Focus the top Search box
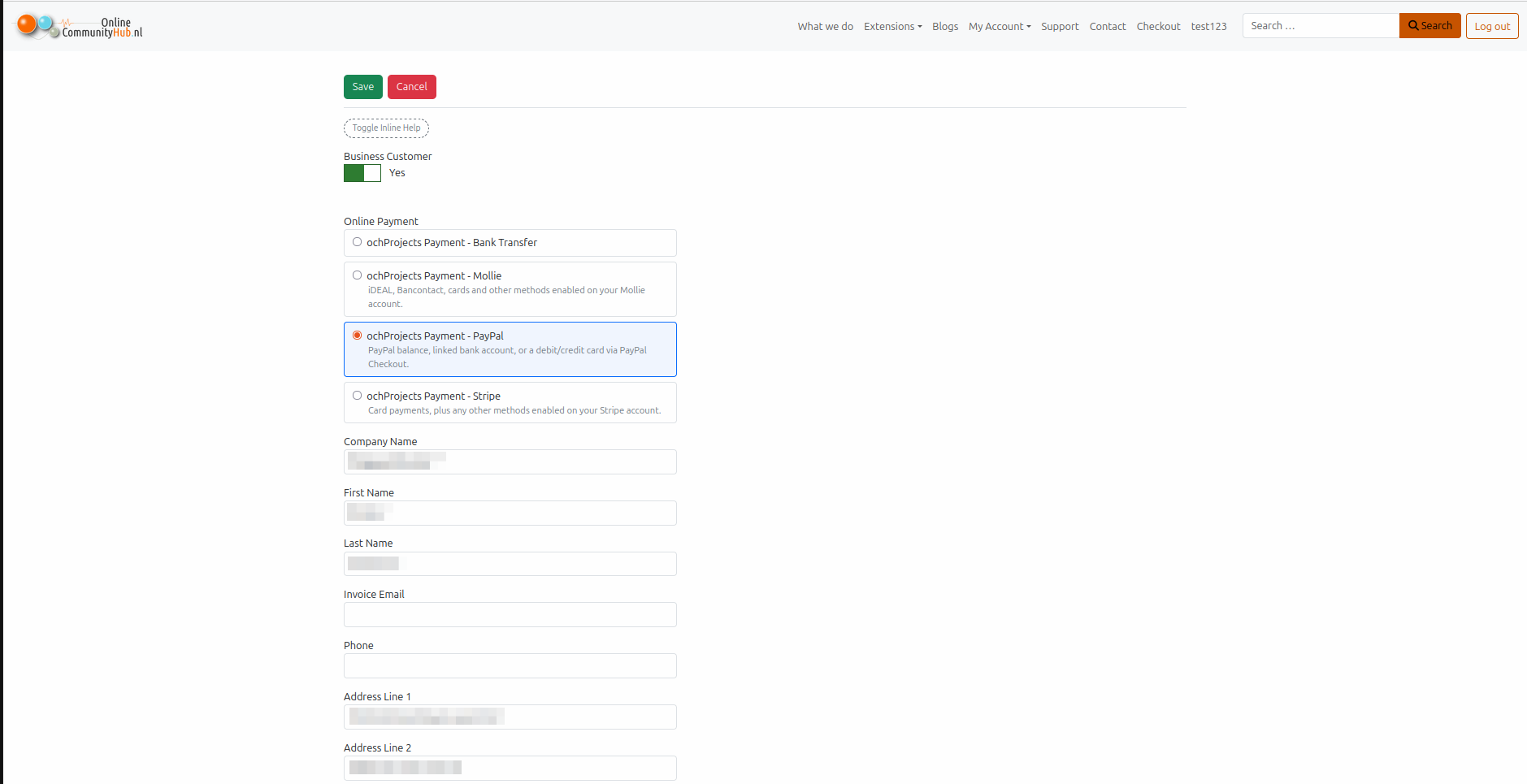The height and width of the screenshot is (784, 1527). coord(1321,26)
